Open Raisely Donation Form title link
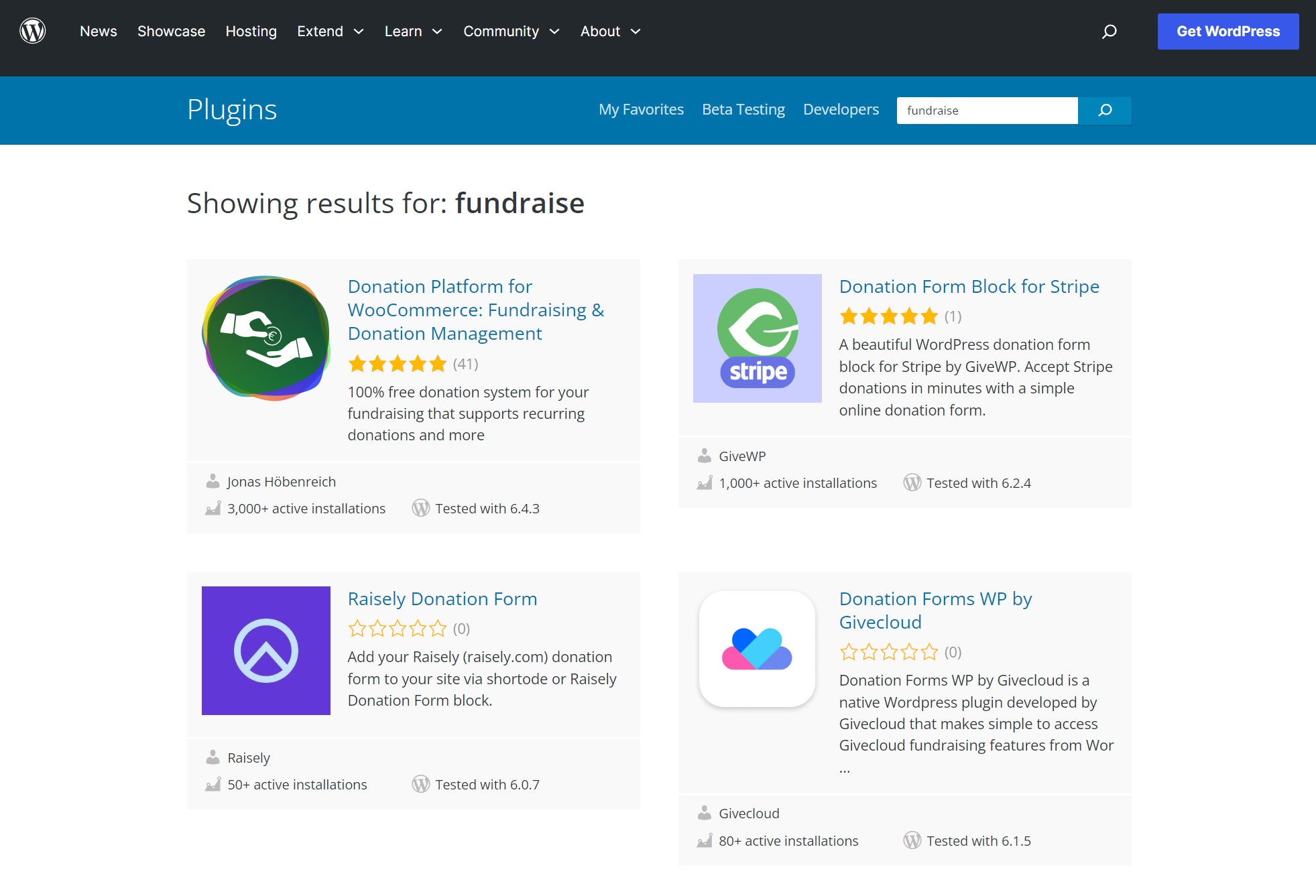The height and width of the screenshot is (896, 1316). [x=442, y=598]
